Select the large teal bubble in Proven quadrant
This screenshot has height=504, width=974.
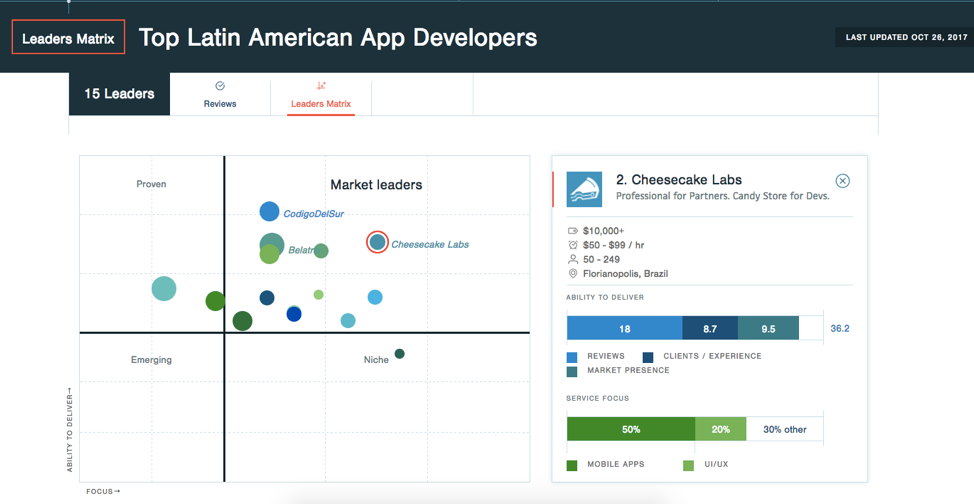click(x=164, y=288)
